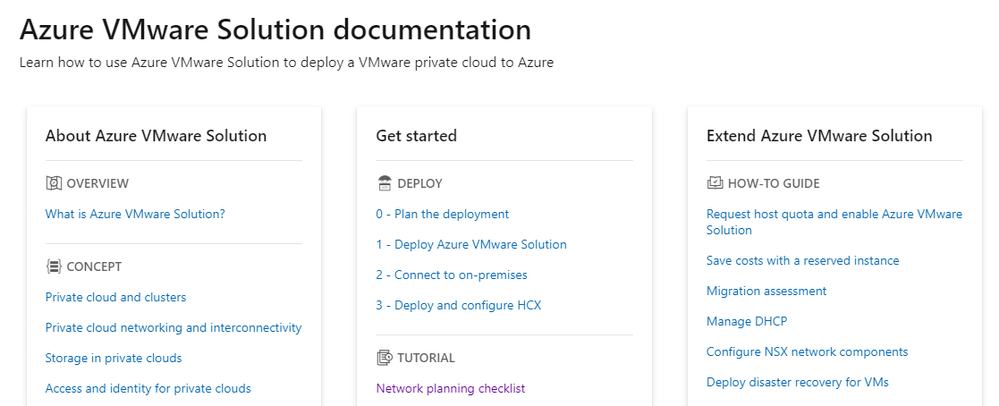Click the Tutorial section icon
The image size is (999, 406).
[384, 358]
